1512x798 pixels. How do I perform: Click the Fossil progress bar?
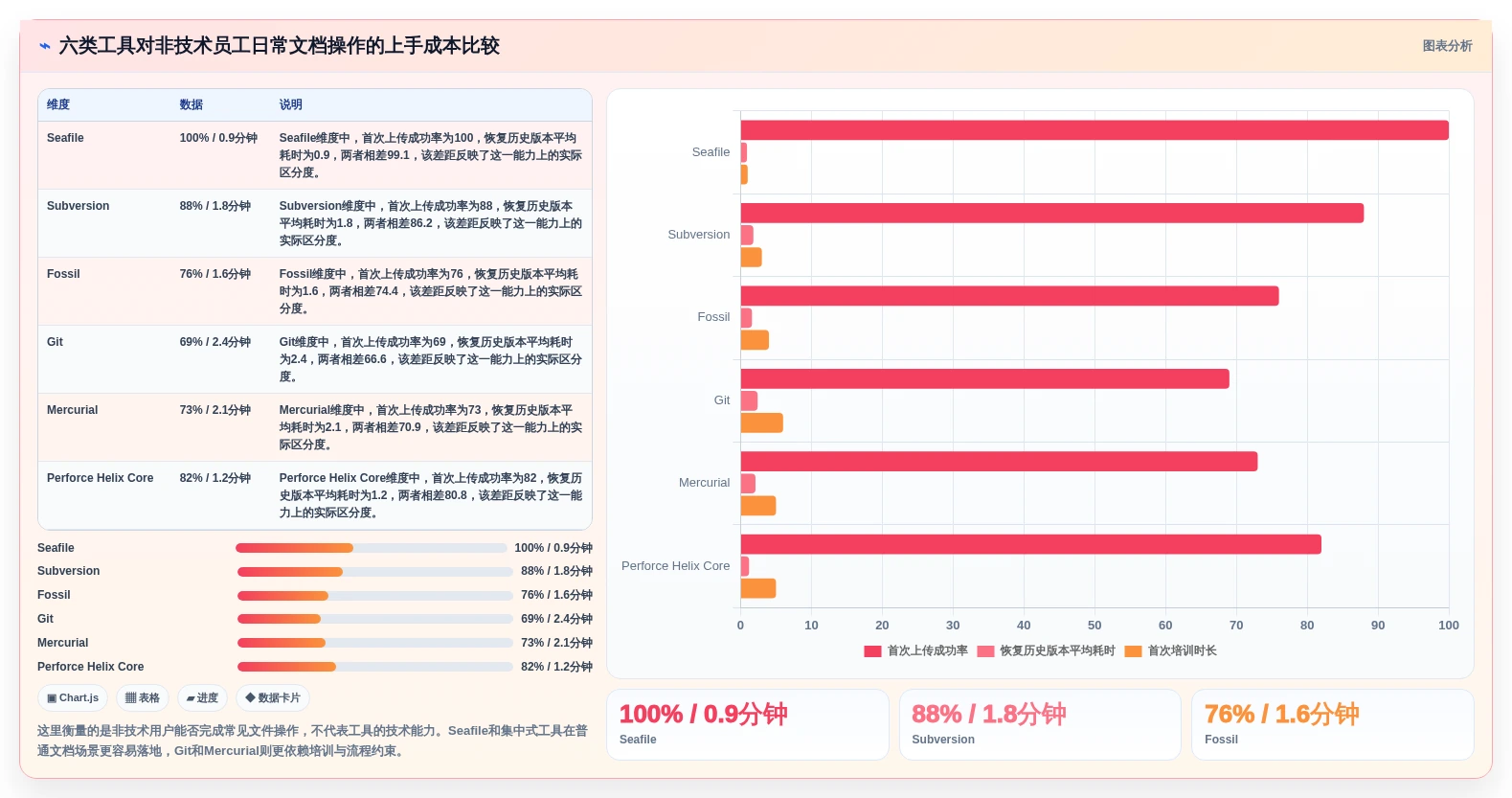point(375,596)
